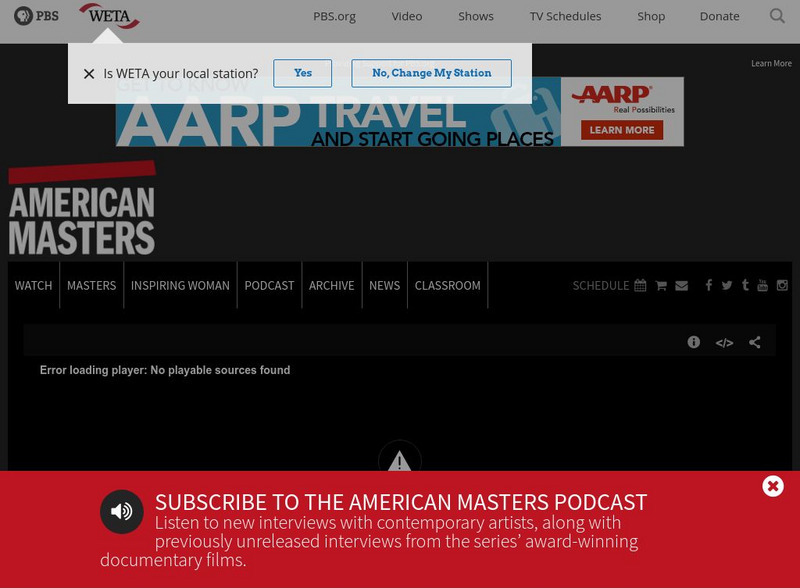The width and height of the screenshot is (800, 588).
Task: Confirm WETA with the Yes button
Action: (303, 73)
